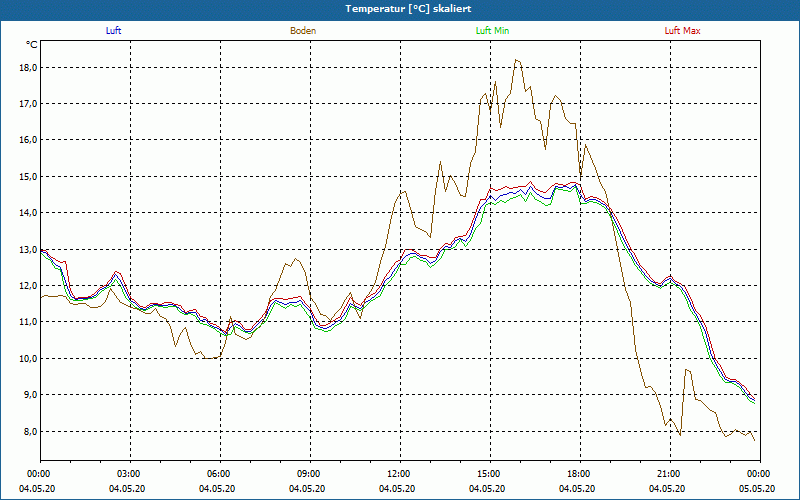This screenshot has width=800, height=500.
Task: Select the green 'Luft Min' legend label
Action: click(492, 31)
